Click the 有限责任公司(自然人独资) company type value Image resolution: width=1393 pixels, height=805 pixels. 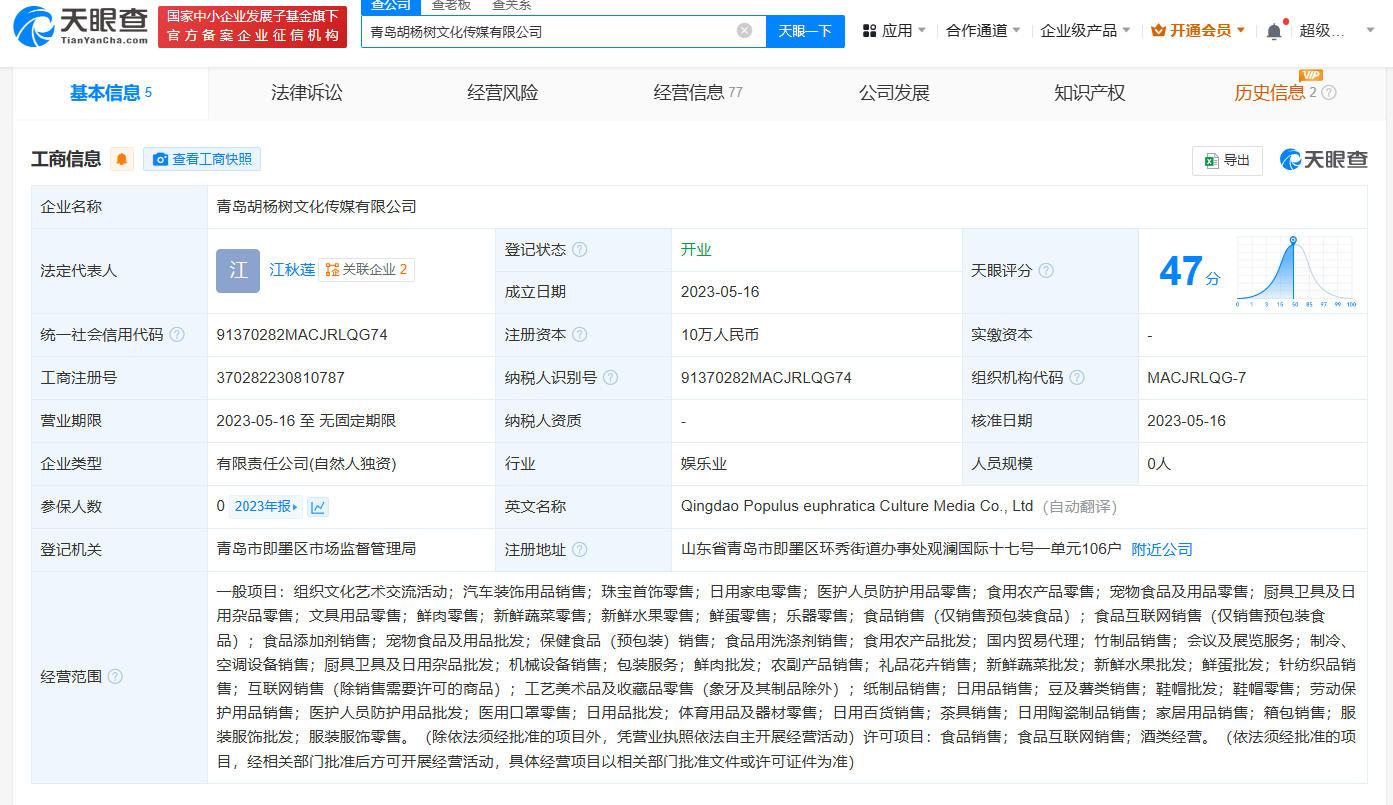306,464
